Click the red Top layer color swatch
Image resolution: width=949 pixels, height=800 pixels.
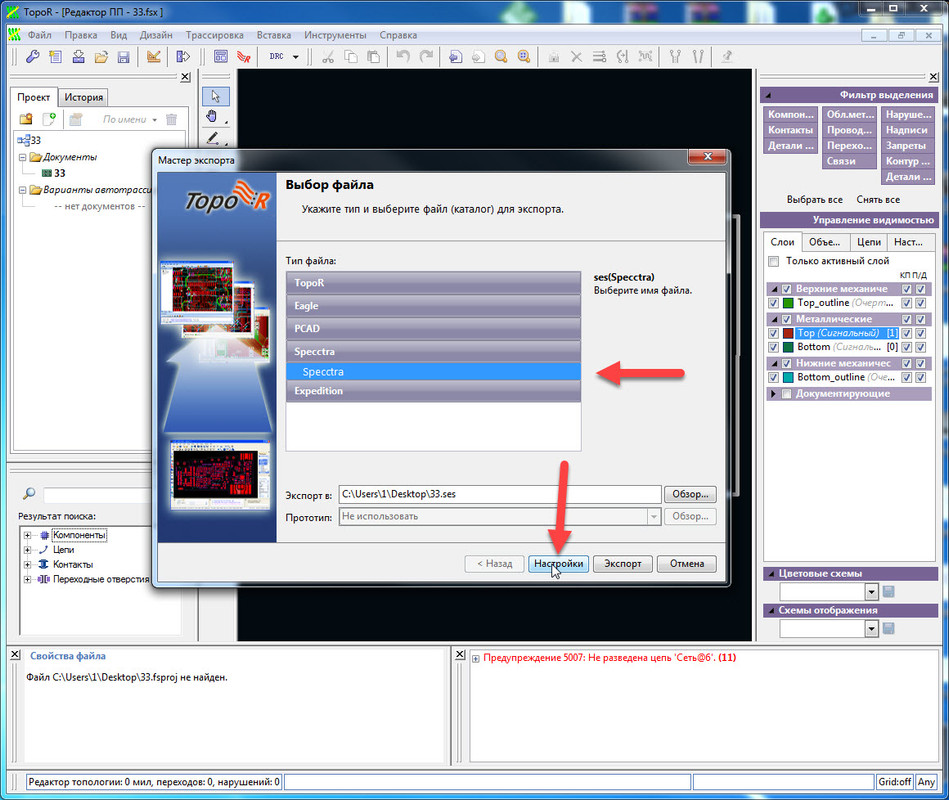click(x=788, y=333)
